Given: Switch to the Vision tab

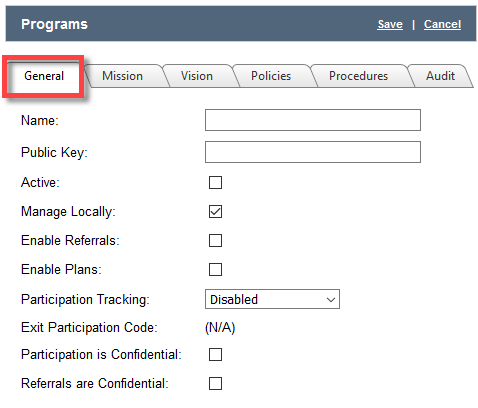Looking at the screenshot, I should point(197,76).
